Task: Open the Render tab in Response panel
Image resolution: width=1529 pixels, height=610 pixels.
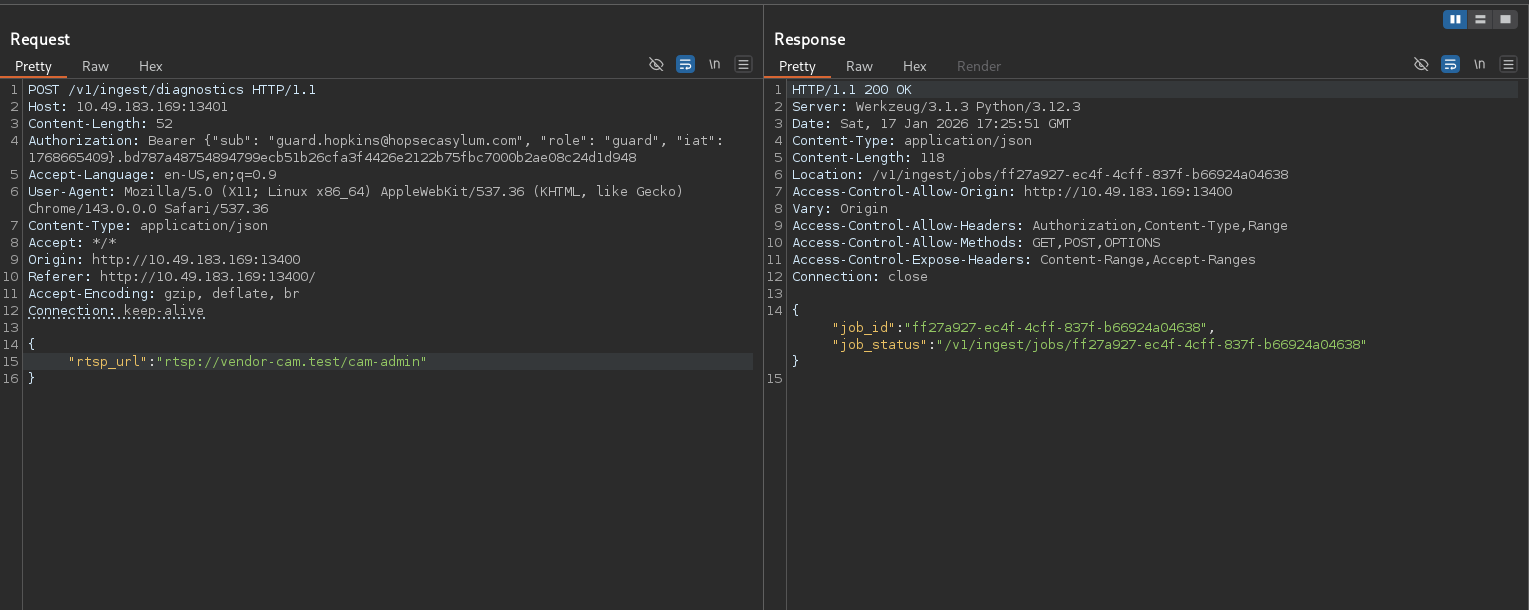Action: pyautogui.click(x=978, y=66)
